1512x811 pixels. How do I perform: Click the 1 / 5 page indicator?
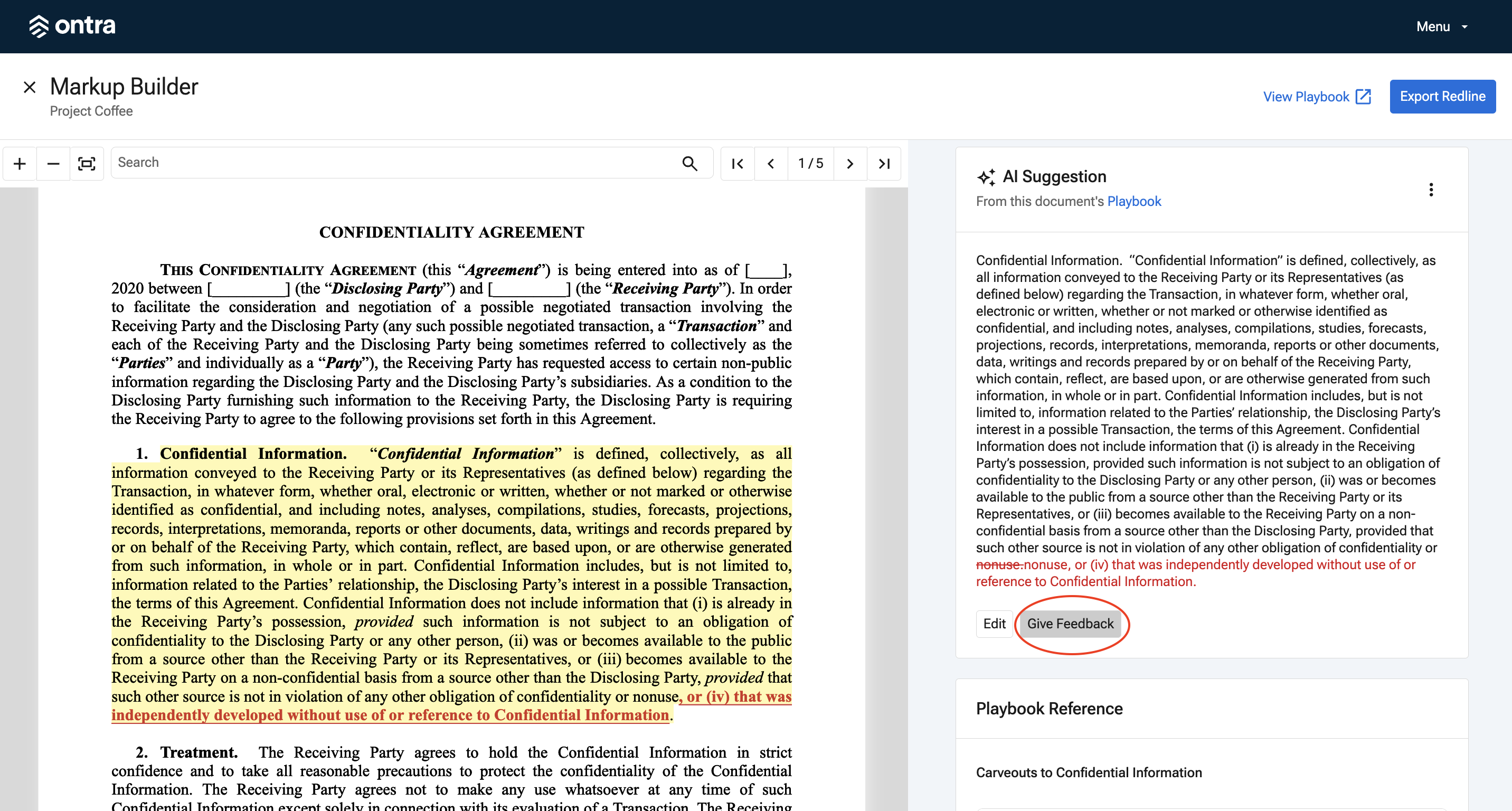(x=810, y=163)
